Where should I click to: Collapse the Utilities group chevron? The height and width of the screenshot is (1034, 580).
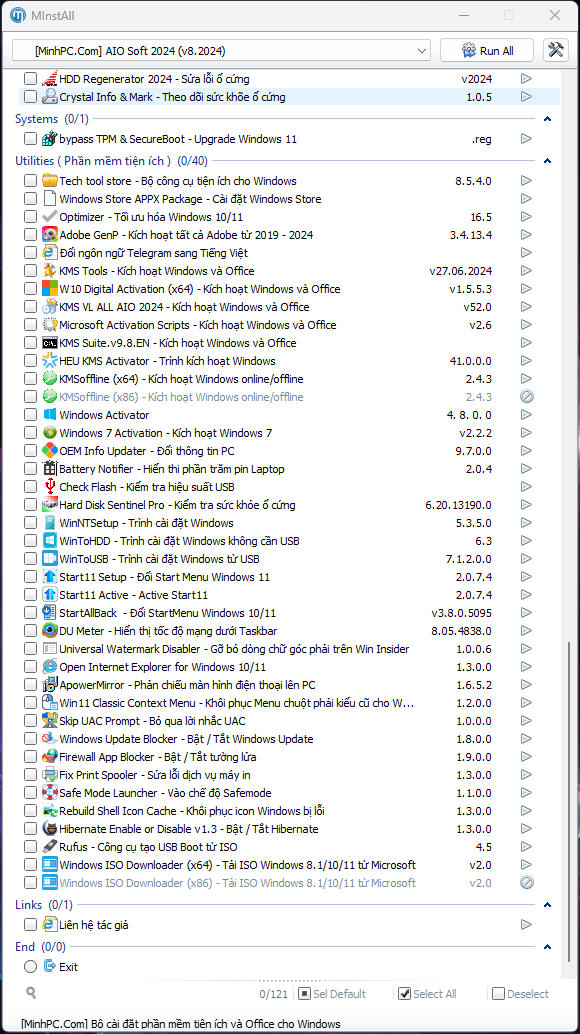click(546, 161)
